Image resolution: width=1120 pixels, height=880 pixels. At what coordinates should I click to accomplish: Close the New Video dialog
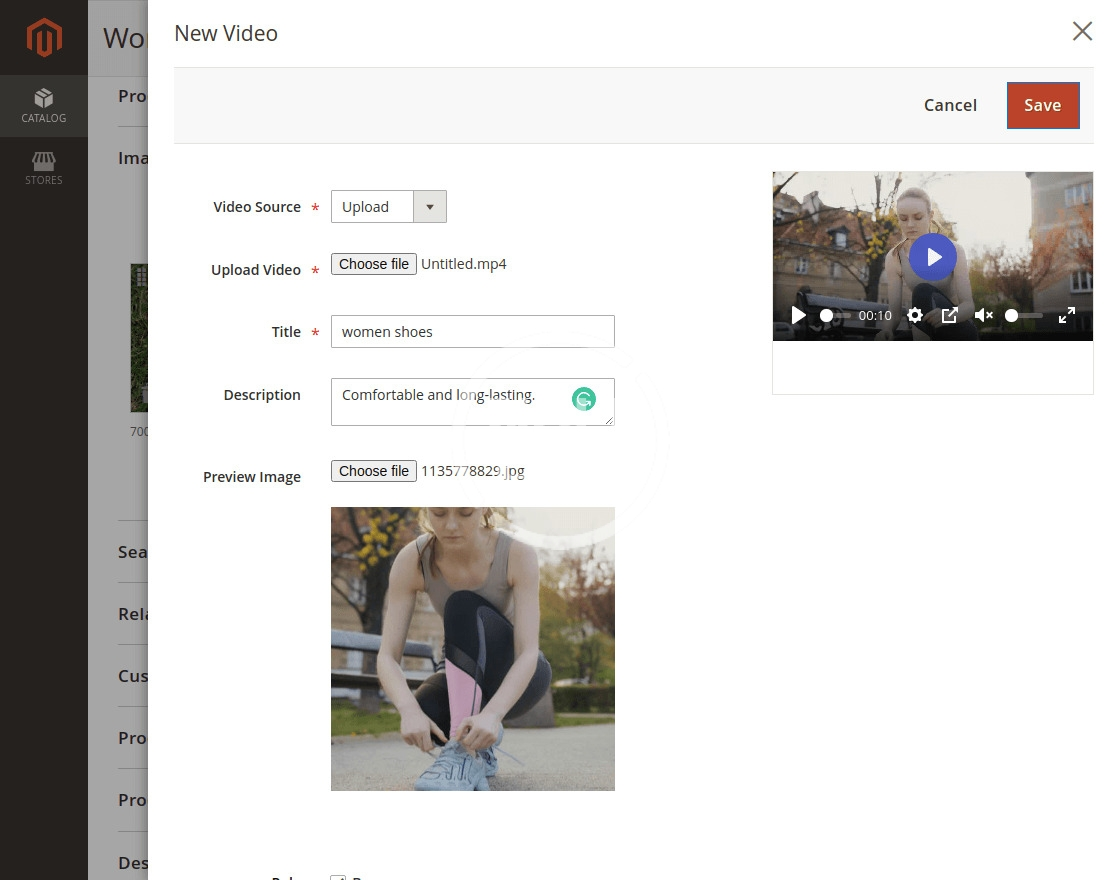(x=1081, y=32)
